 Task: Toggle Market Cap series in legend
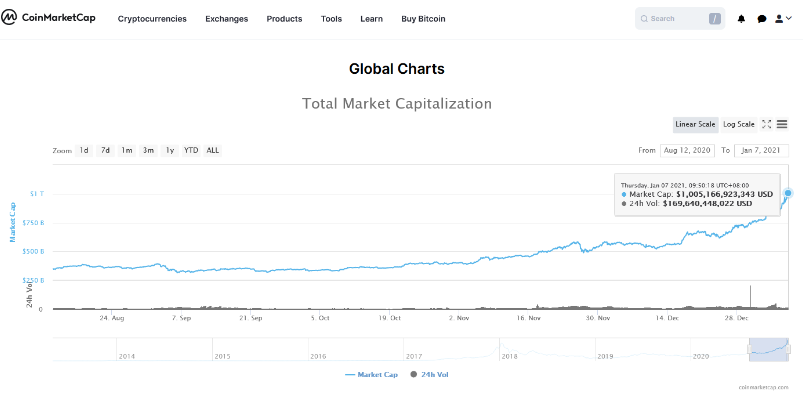372,375
